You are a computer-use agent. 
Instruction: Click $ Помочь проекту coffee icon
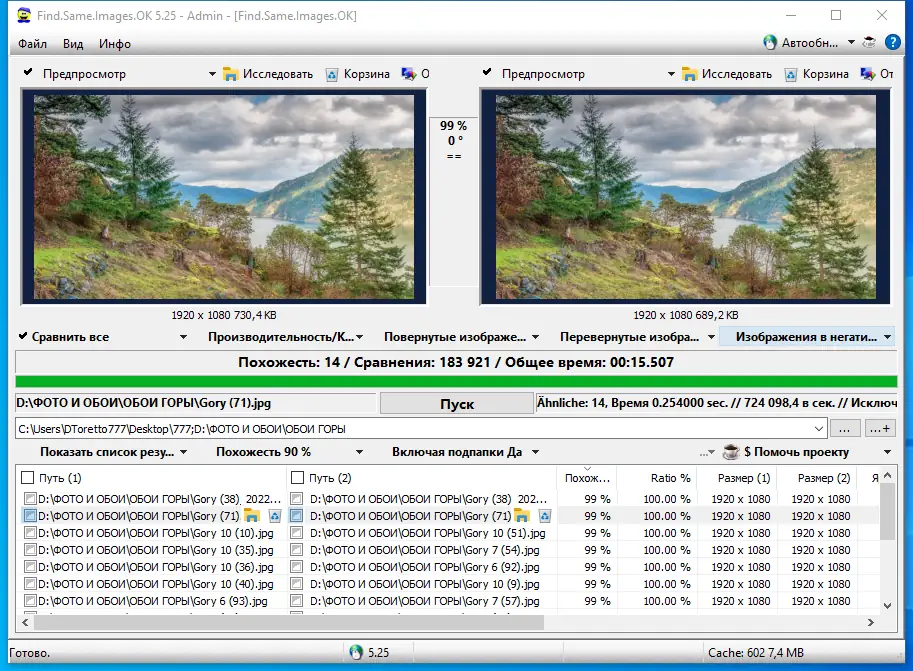[x=731, y=452]
